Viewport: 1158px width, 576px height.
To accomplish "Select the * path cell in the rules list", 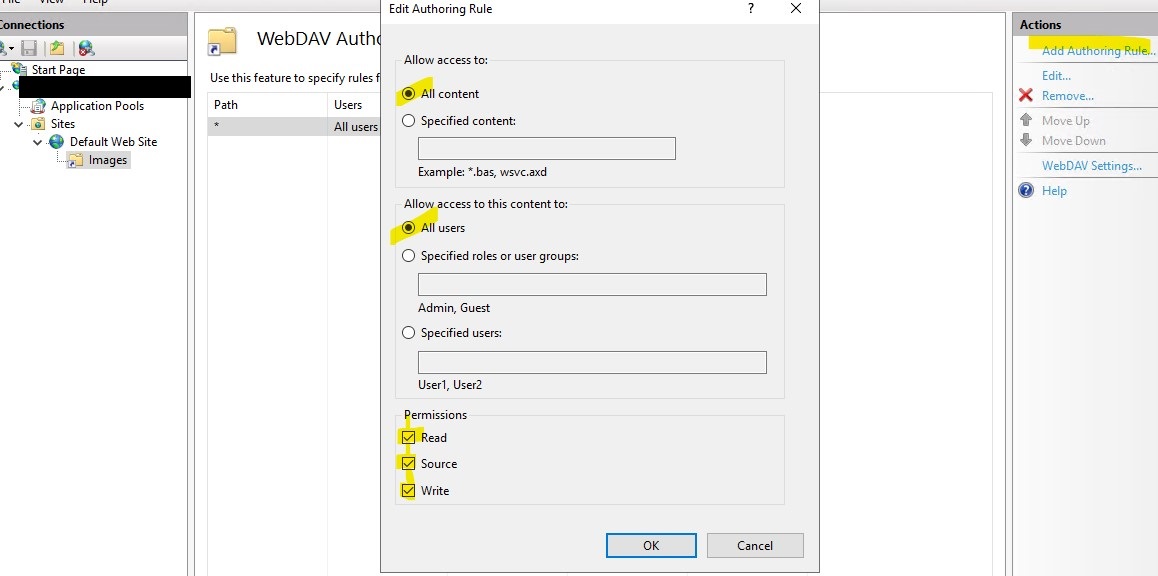I will pos(267,126).
